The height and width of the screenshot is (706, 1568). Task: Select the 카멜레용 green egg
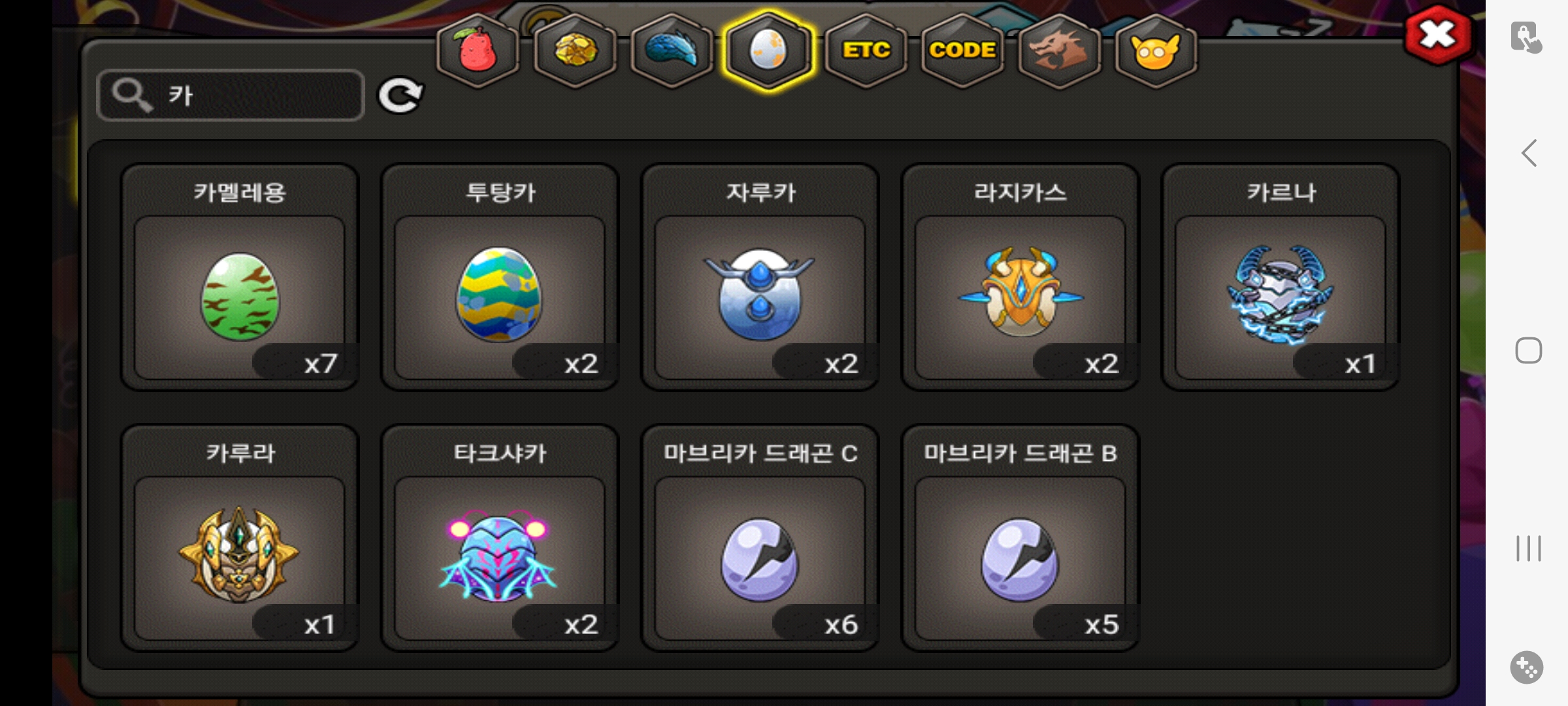click(240, 277)
